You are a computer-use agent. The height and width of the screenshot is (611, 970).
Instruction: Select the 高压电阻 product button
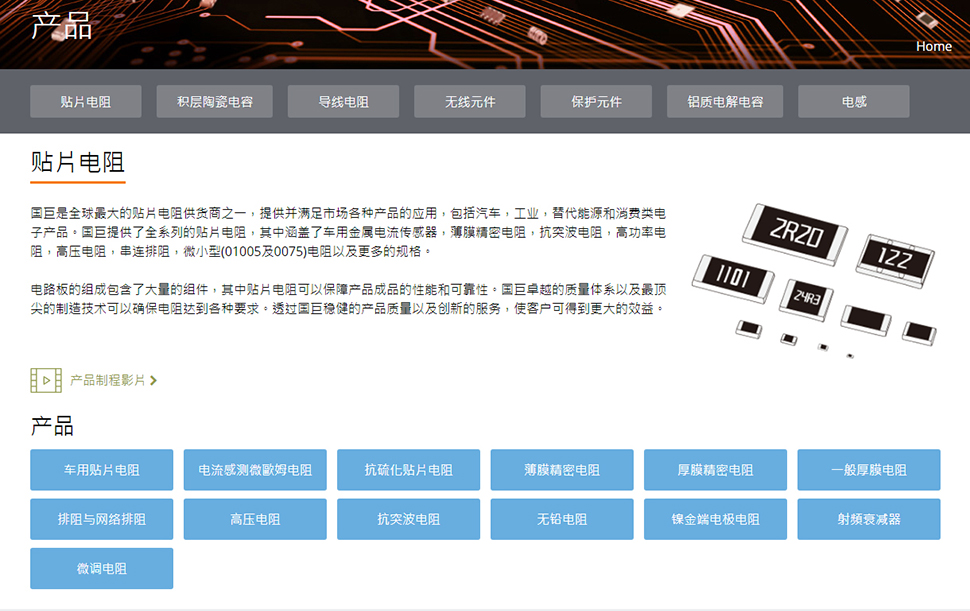click(x=255, y=519)
